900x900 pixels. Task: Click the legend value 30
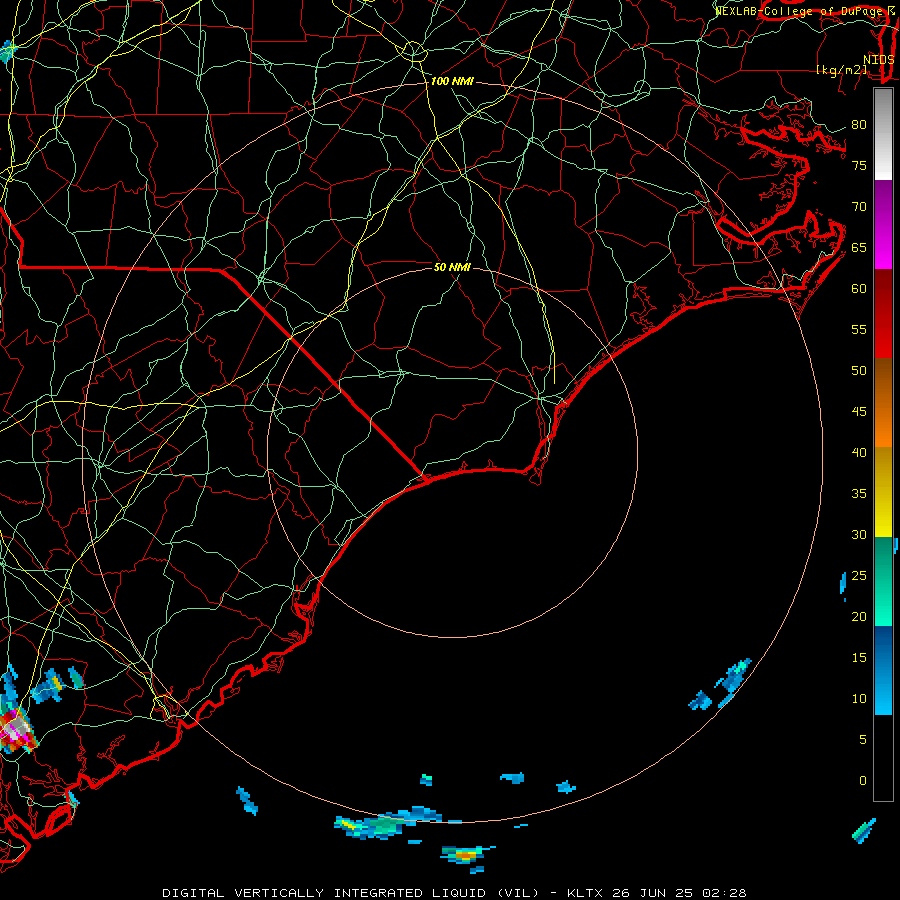point(859,535)
